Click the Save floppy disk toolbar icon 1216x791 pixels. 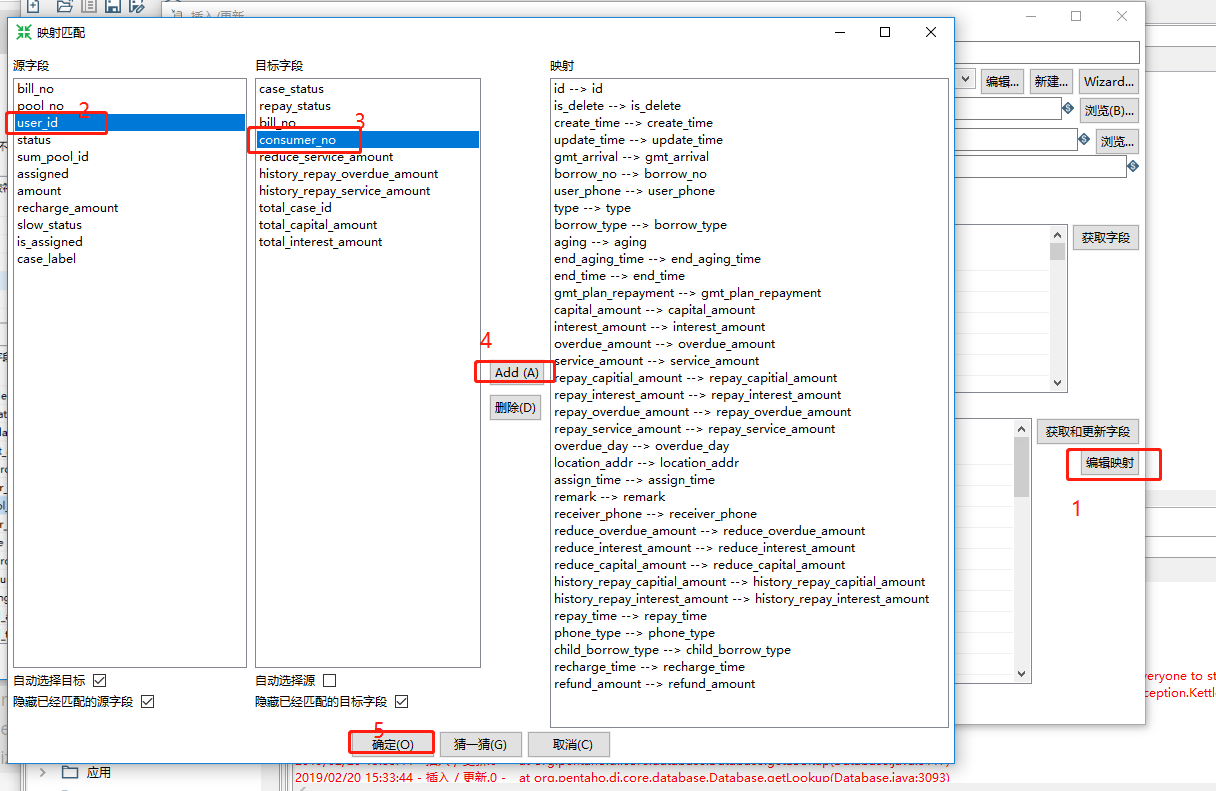tap(112, 5)
